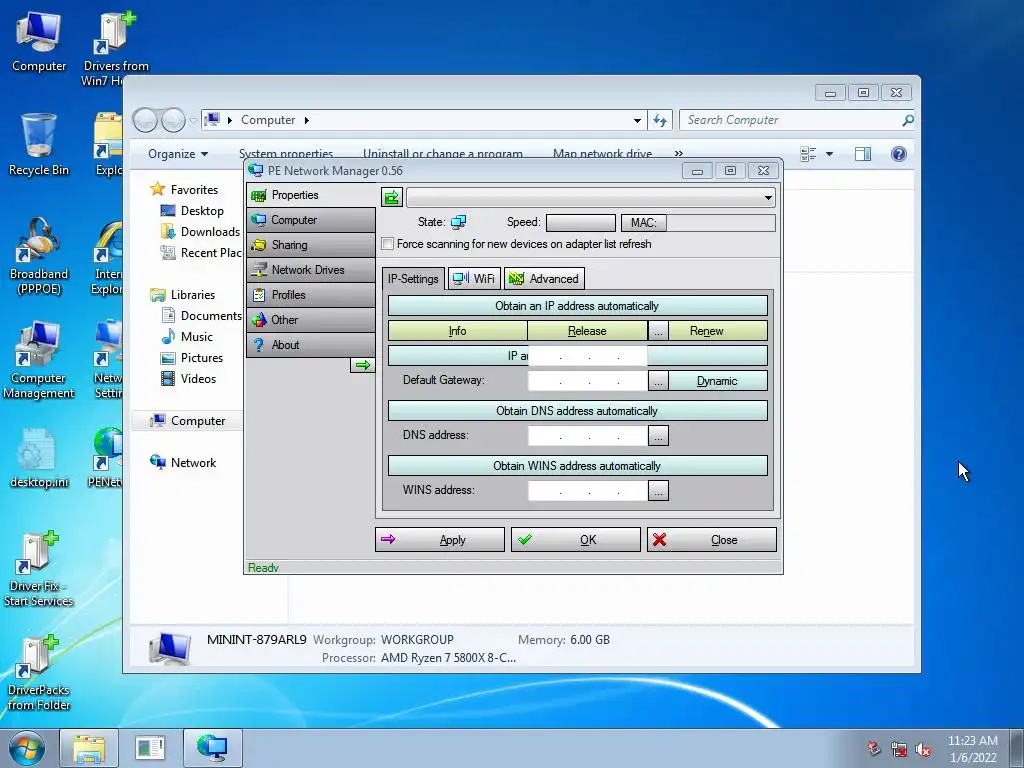Click the Close button with red X
1024x768 pixels.
click(712, 539)
